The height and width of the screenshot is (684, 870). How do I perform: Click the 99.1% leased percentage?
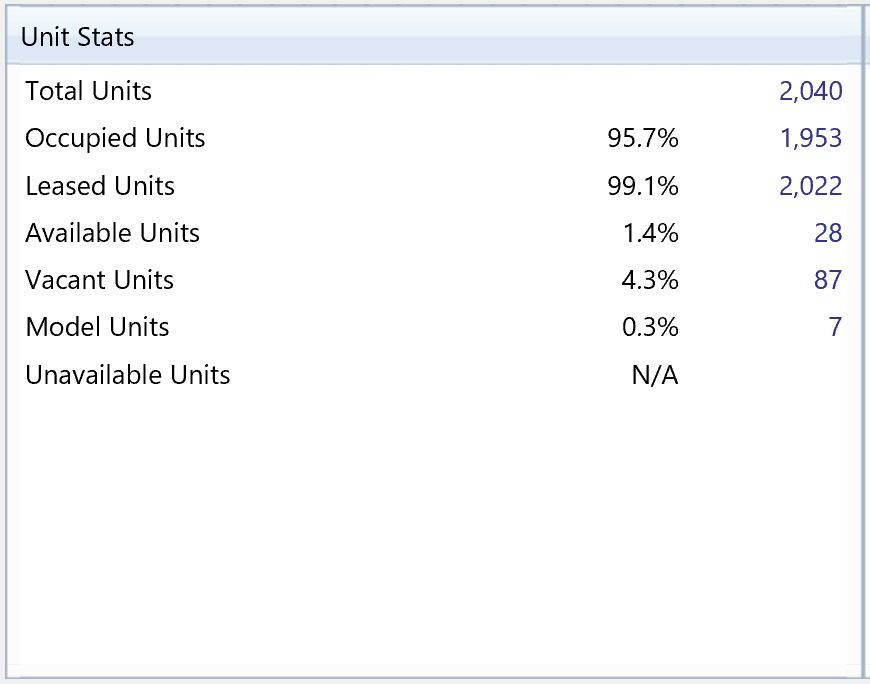point(643,186)
